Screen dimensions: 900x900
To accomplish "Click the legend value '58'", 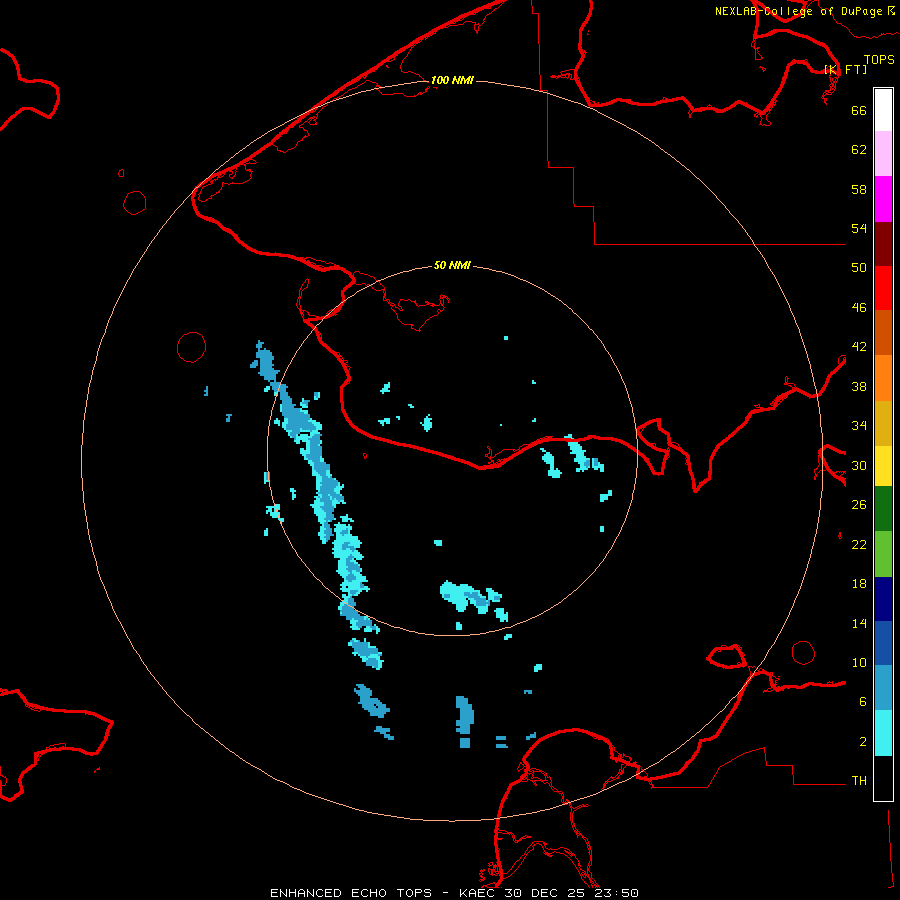I will [x=859, y=189].
